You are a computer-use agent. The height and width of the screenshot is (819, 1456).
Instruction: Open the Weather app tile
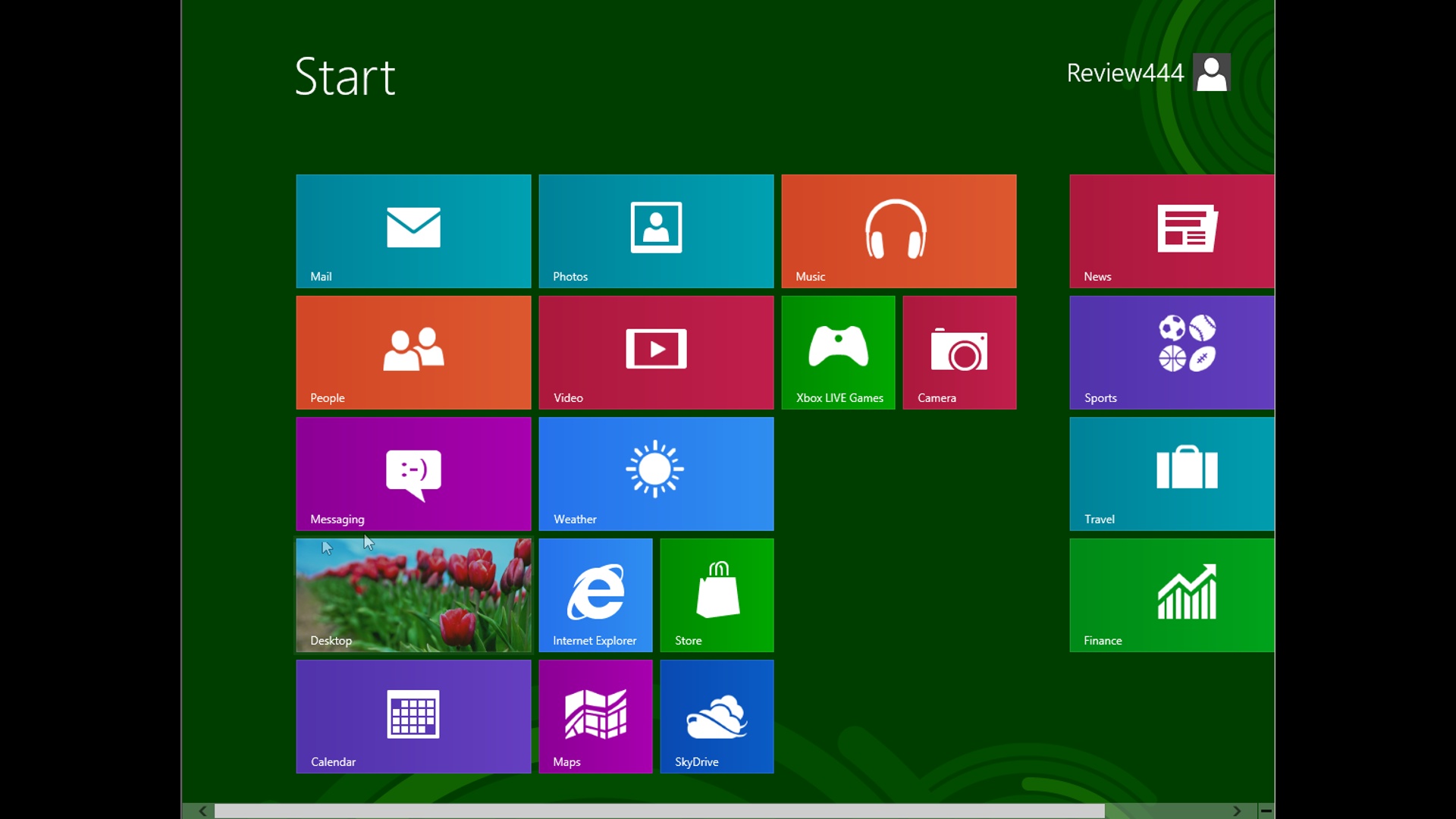[x=656, y=473]
